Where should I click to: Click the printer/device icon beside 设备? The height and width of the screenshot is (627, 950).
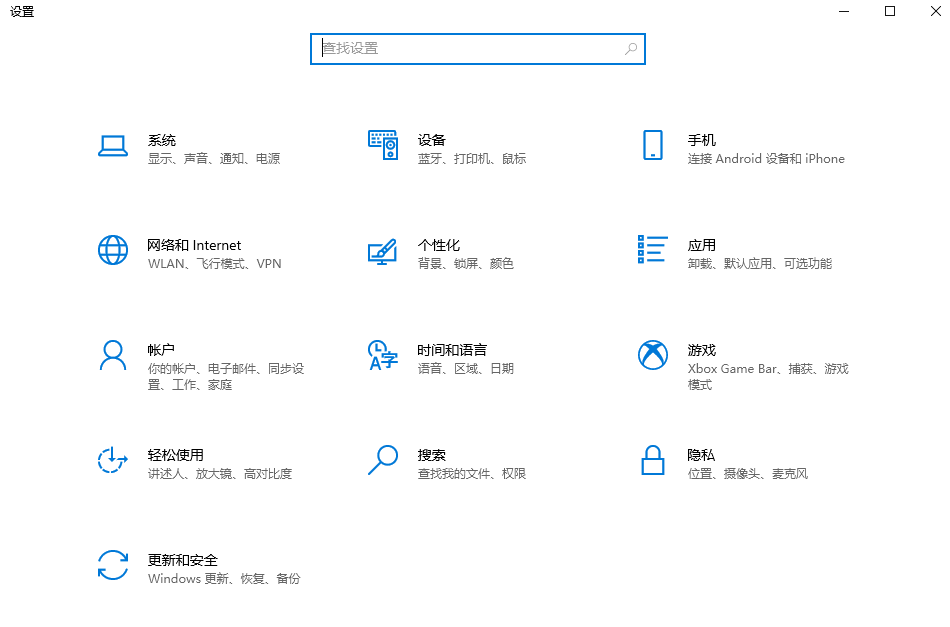(x=383, y=145)
